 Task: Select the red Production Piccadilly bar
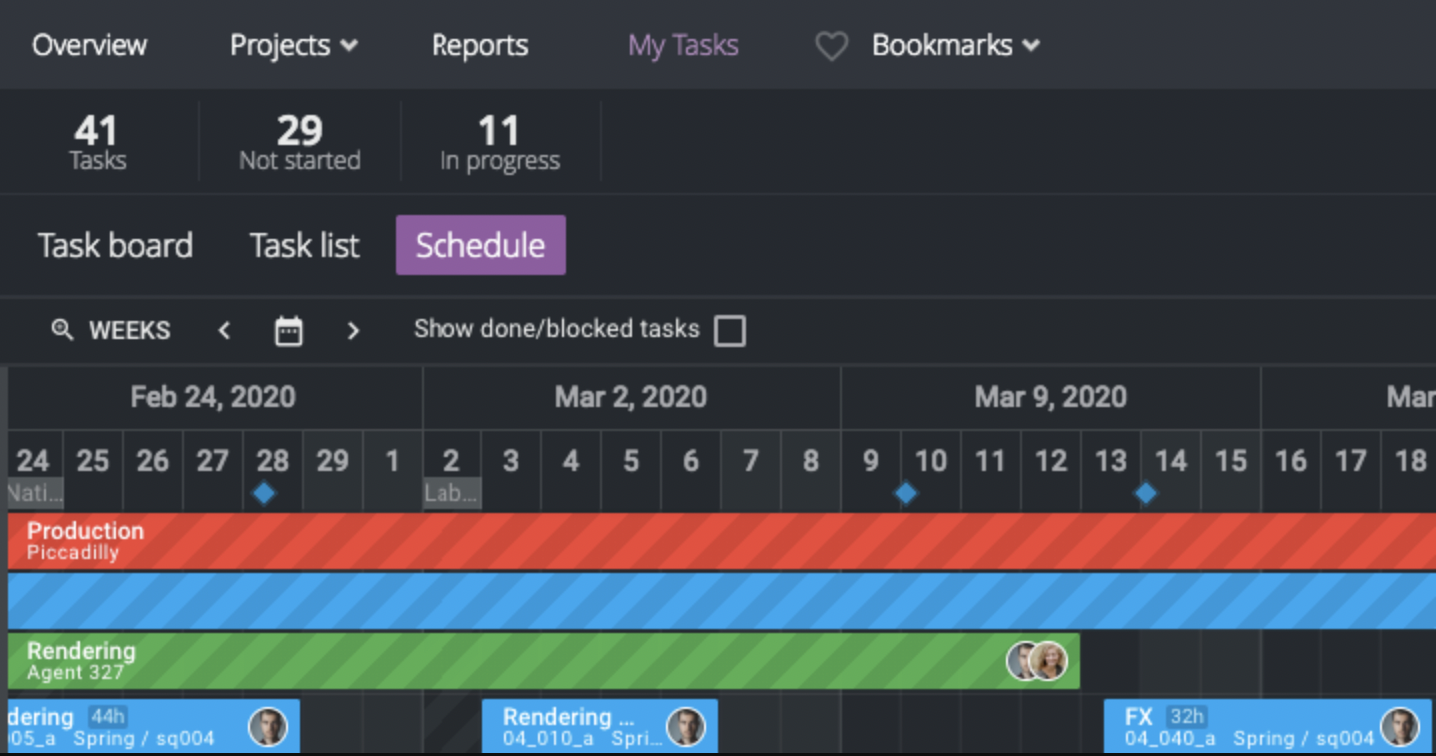(x=700, y=541)
